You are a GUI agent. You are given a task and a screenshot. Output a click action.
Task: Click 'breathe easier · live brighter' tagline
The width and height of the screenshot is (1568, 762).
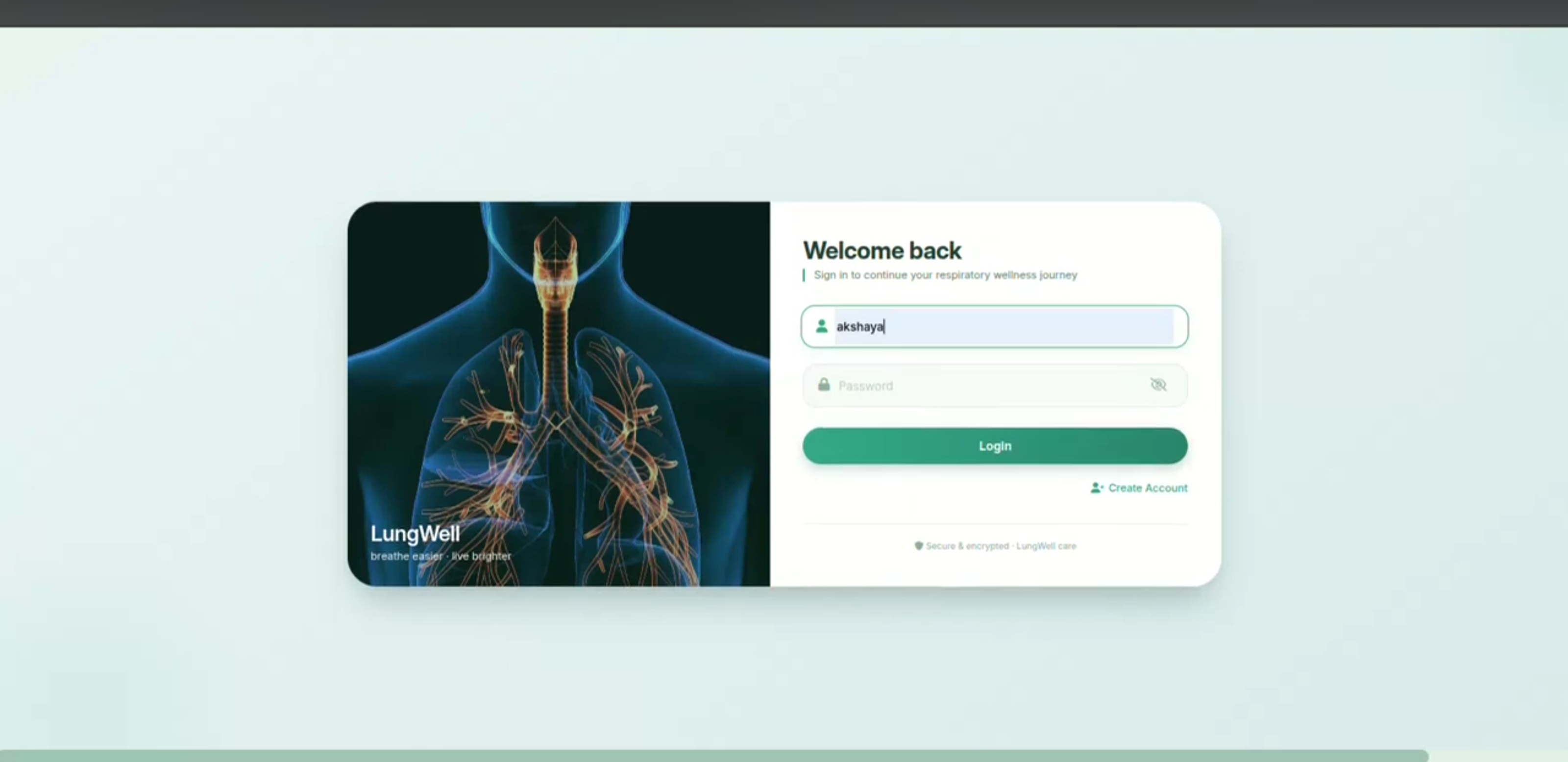(441, 556)
